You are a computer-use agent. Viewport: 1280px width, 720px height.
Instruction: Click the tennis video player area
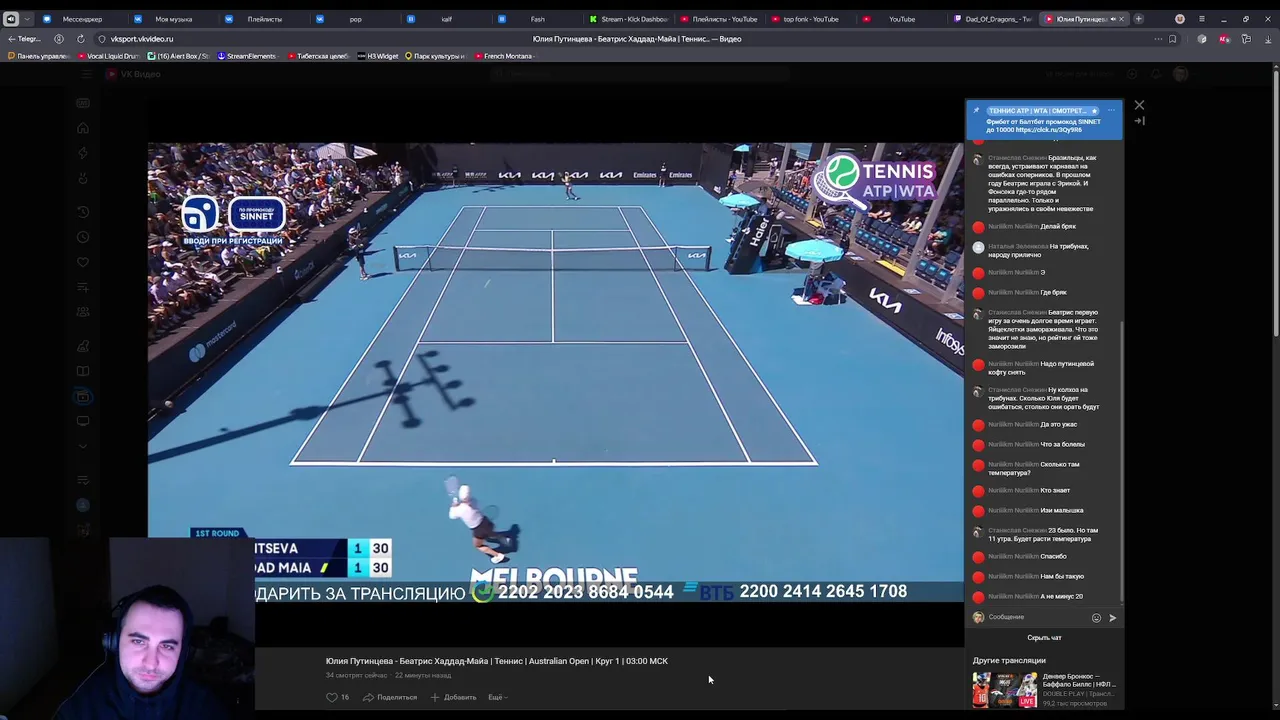point(555,372)
